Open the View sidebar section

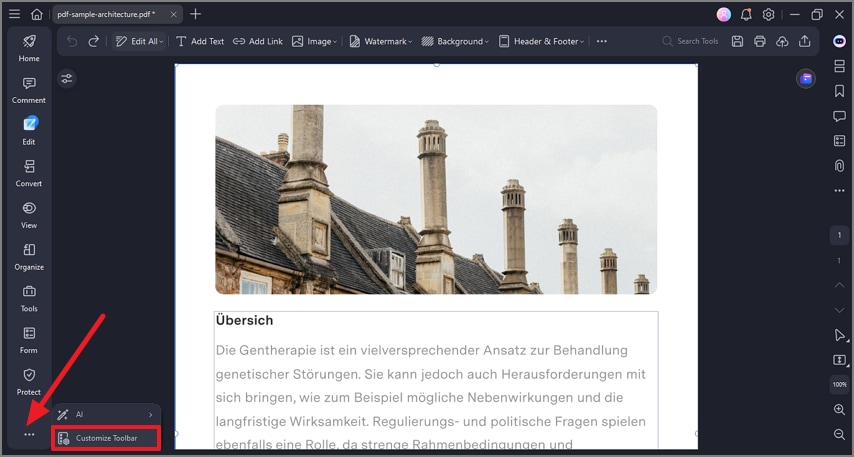click(29, 215)
